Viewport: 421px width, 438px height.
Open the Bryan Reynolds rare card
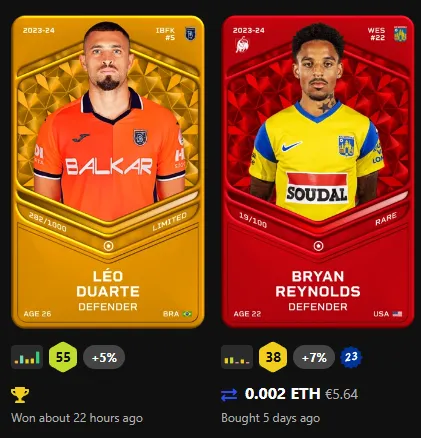(318, 172)
